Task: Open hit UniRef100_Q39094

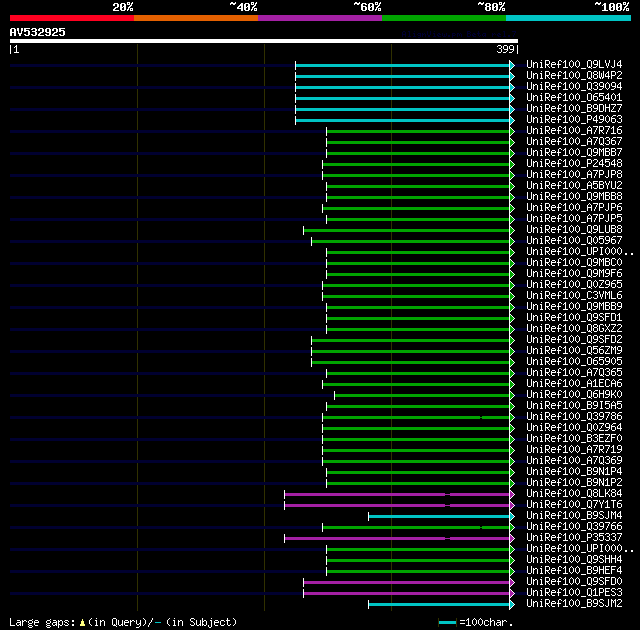Action: pyautogui.click(x=574, y=87)
